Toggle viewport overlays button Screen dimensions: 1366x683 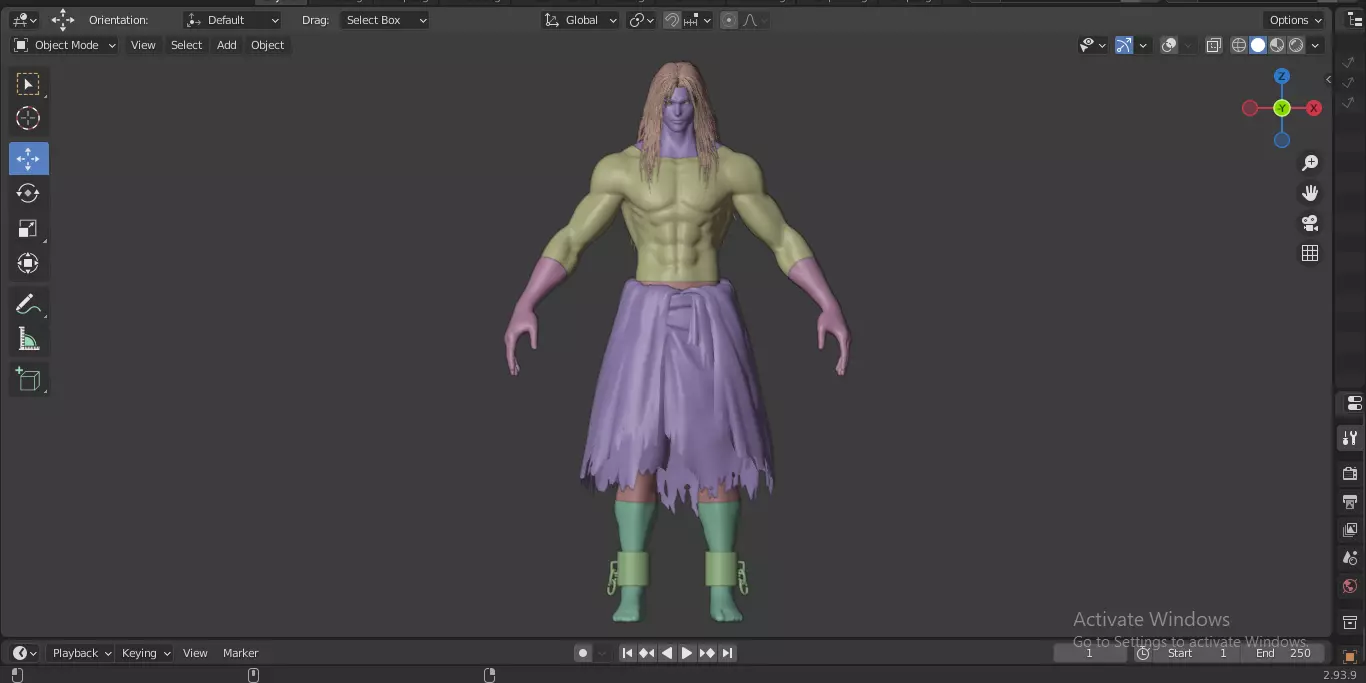(x=1169, y=45)
